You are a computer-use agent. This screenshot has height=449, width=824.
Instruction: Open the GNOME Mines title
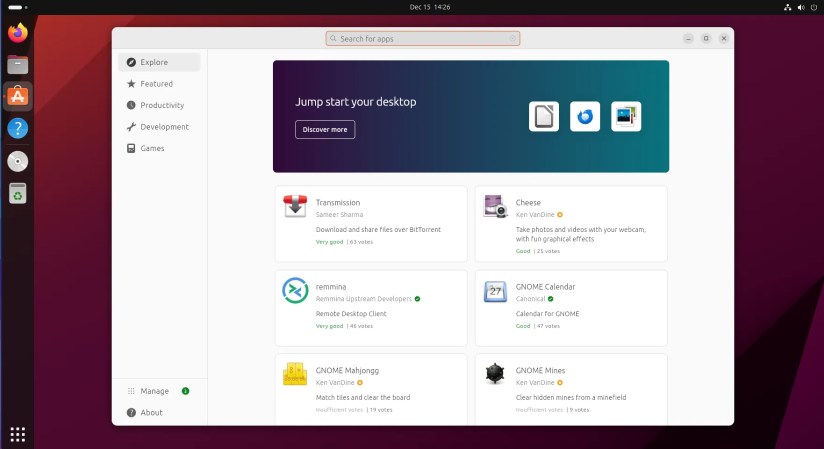(540, 370)
